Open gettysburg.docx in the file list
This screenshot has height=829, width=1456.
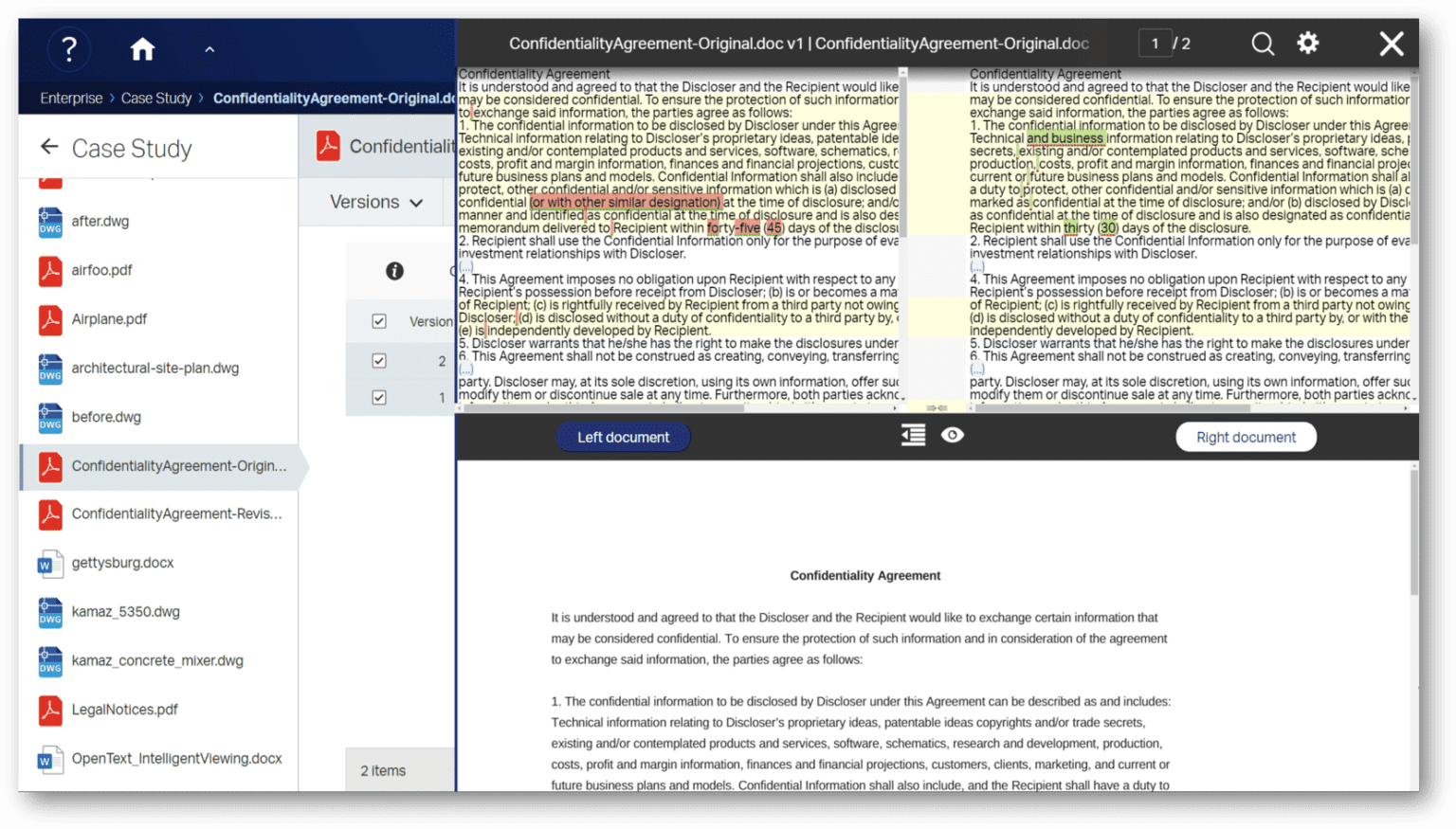pos(122,563)
